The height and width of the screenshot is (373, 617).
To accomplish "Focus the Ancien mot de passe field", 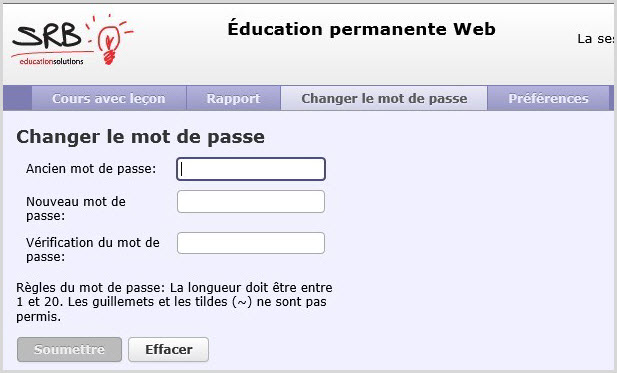I will (x=251, y=169).
